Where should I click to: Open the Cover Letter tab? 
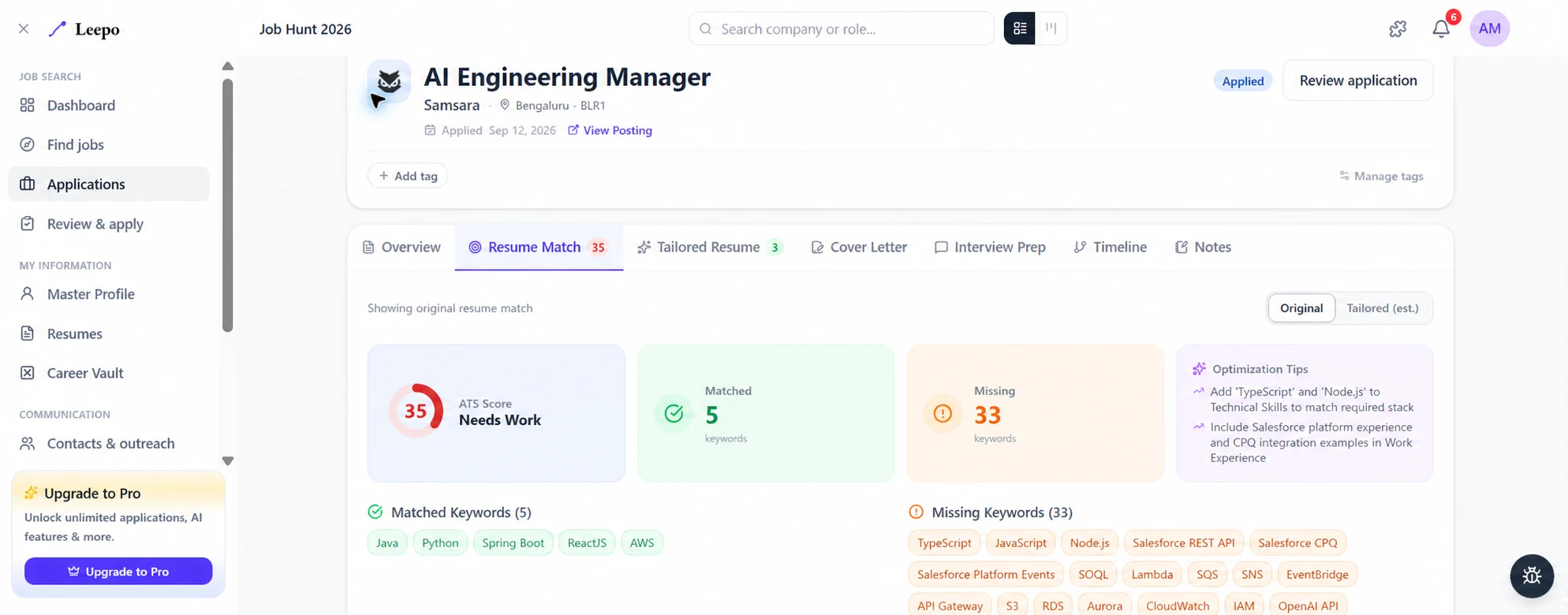coord(859,248)
